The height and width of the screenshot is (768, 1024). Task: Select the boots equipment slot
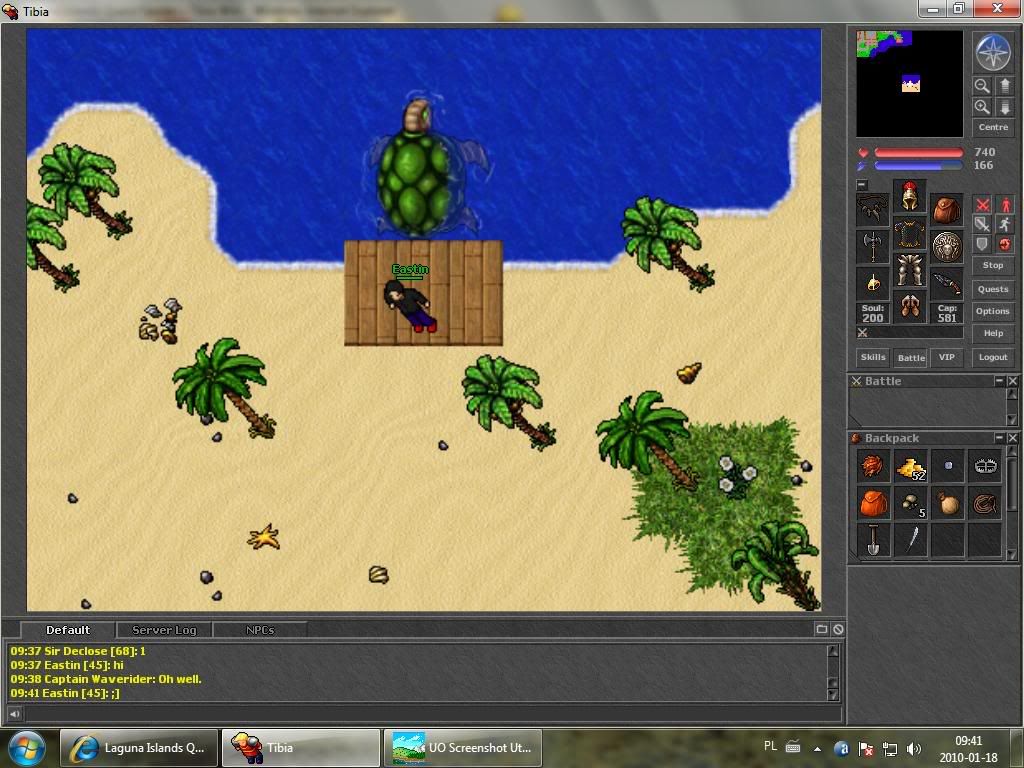(x=909, y=307)
